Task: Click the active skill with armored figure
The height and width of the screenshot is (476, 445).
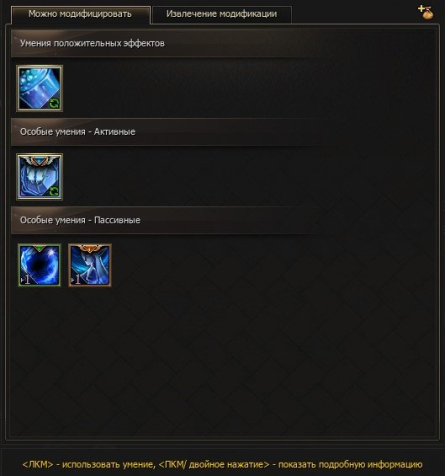Action: pos(40,177)
